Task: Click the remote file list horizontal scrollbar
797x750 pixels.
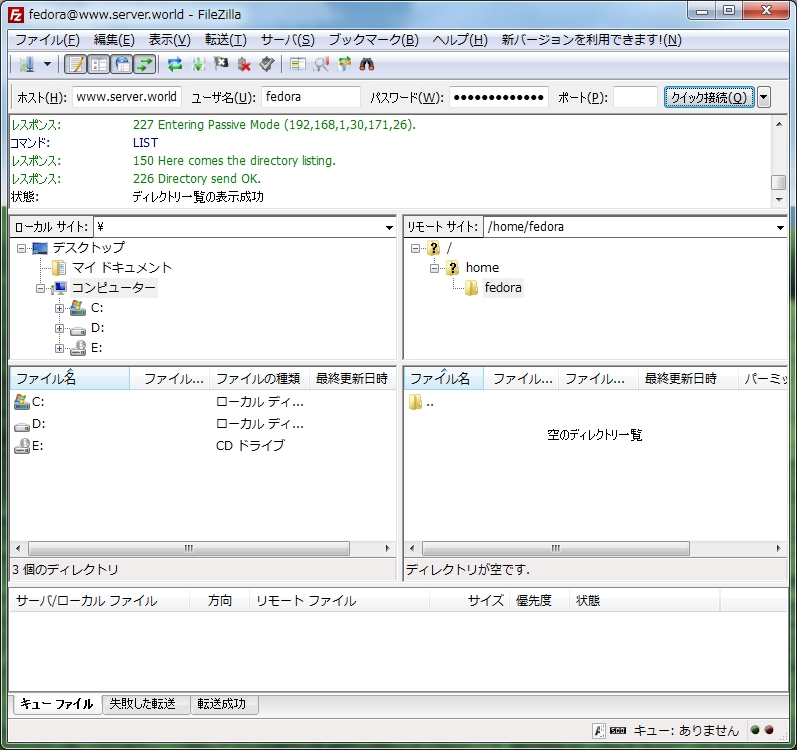Action: [x=556, y=548]
